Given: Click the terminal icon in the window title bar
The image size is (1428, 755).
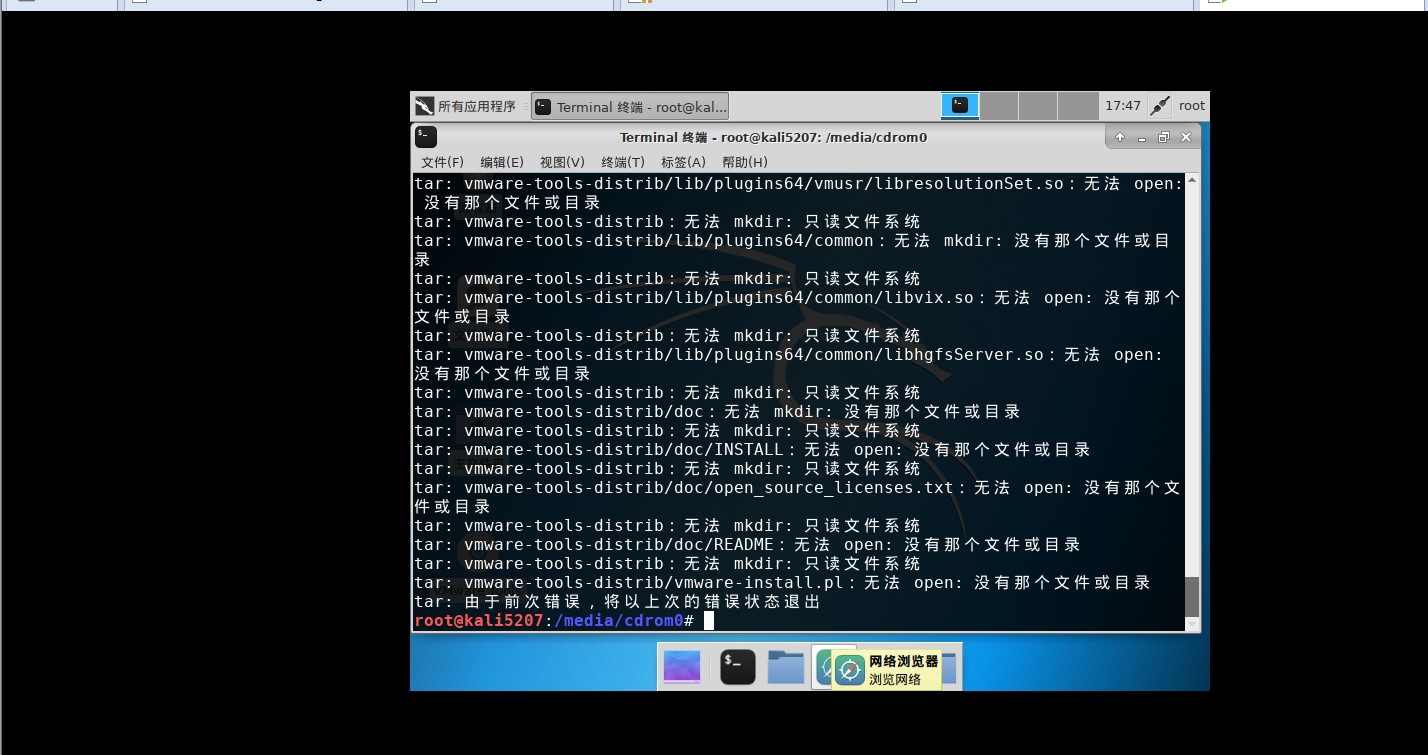Looking at the screenshot, I should [426, 137].
